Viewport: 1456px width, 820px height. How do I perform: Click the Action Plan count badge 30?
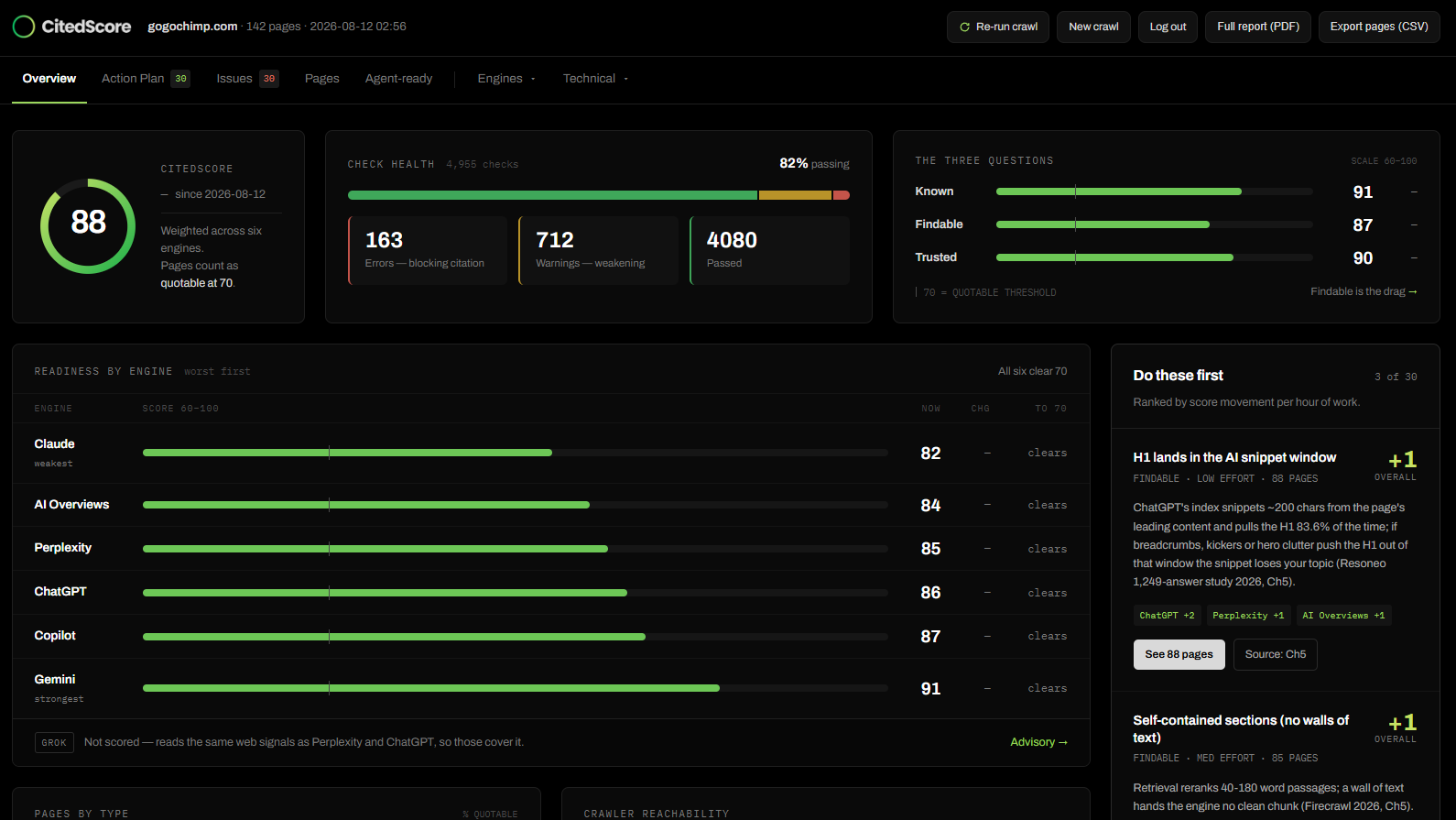pyautogui.click(x=180, y=79)
